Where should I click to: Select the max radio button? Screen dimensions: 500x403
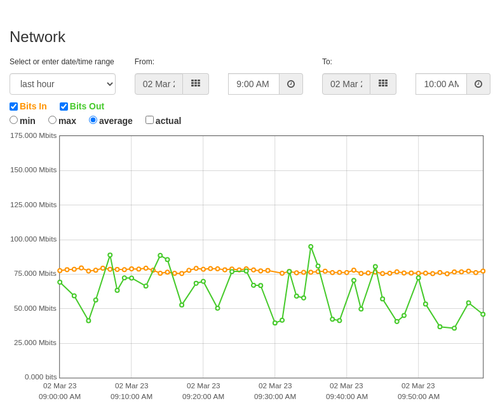(x=52, y=120)
